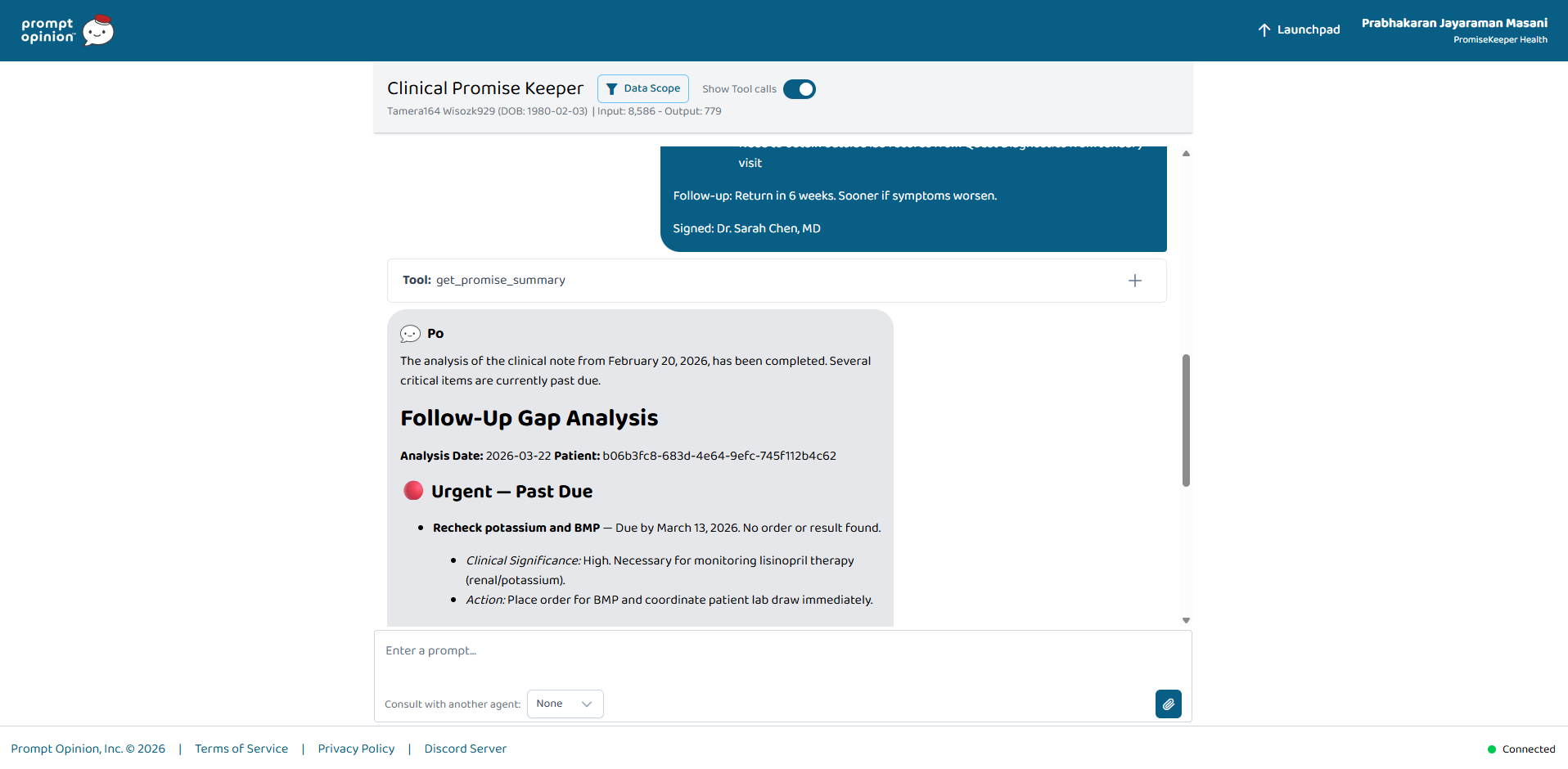
Task: Click the Prompt Opinion, Inc. © 2026 text
Action: point(88,749)
